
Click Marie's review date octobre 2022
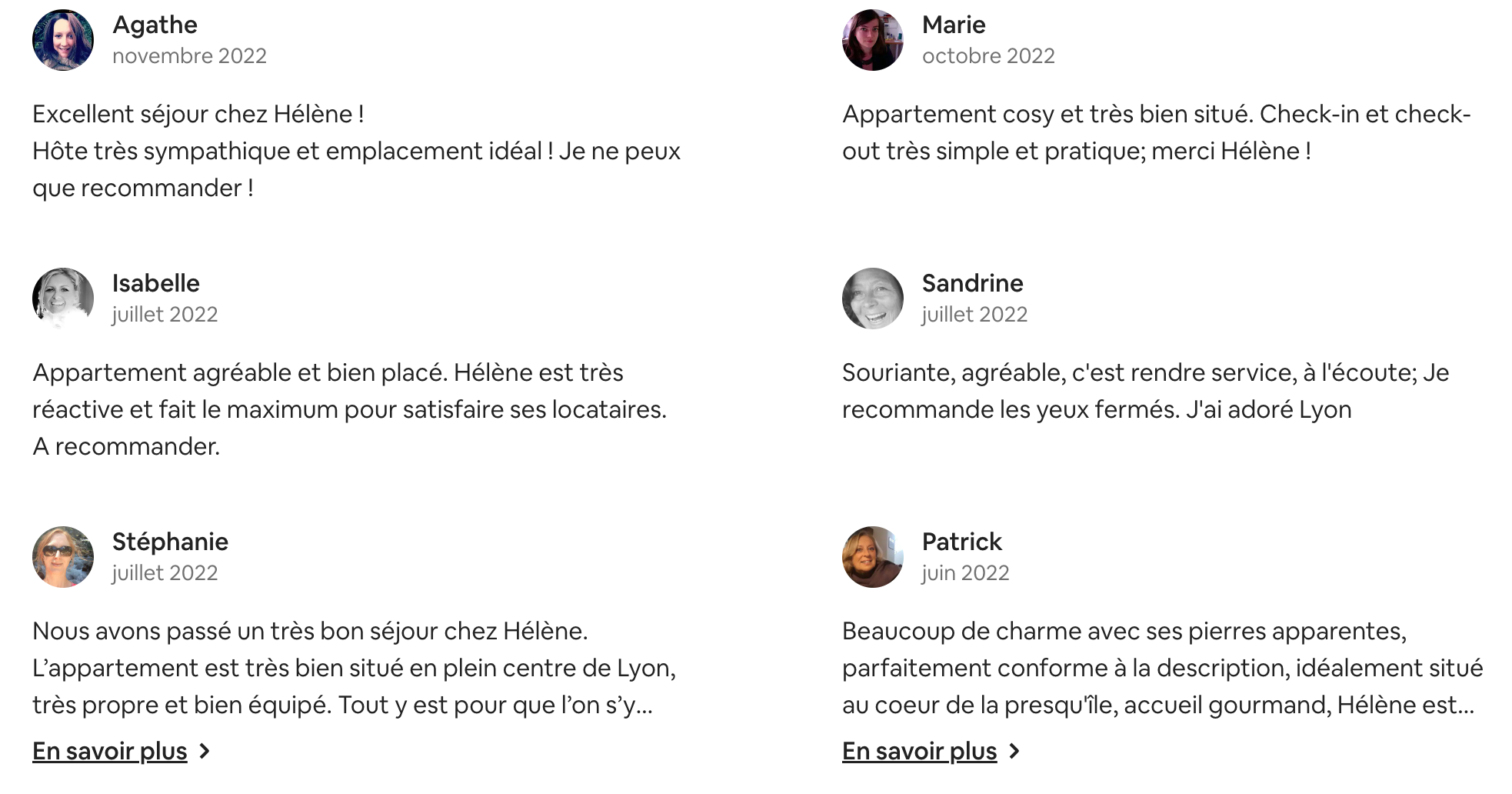click(988, 56)
